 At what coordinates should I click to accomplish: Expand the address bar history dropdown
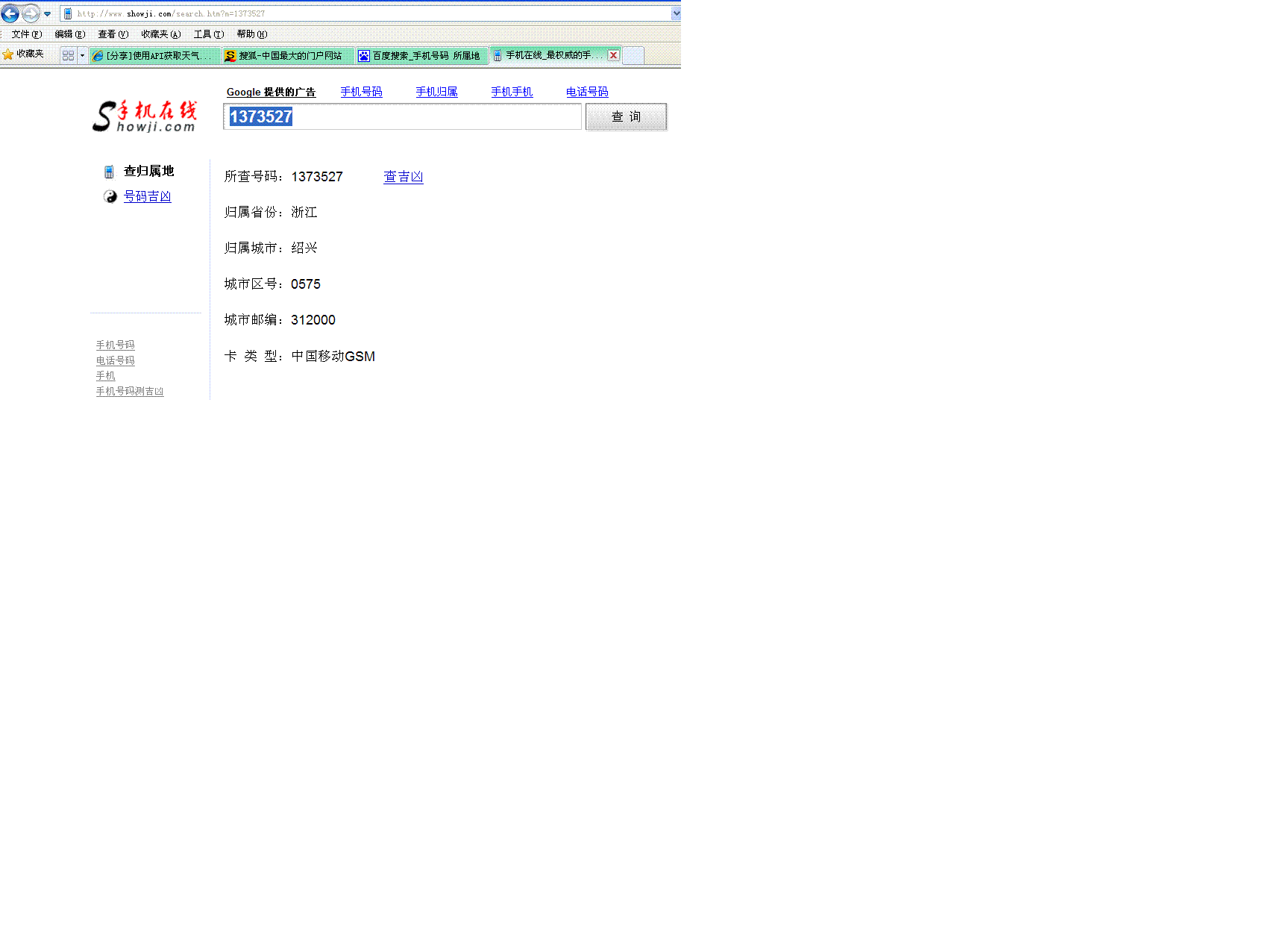676,13
